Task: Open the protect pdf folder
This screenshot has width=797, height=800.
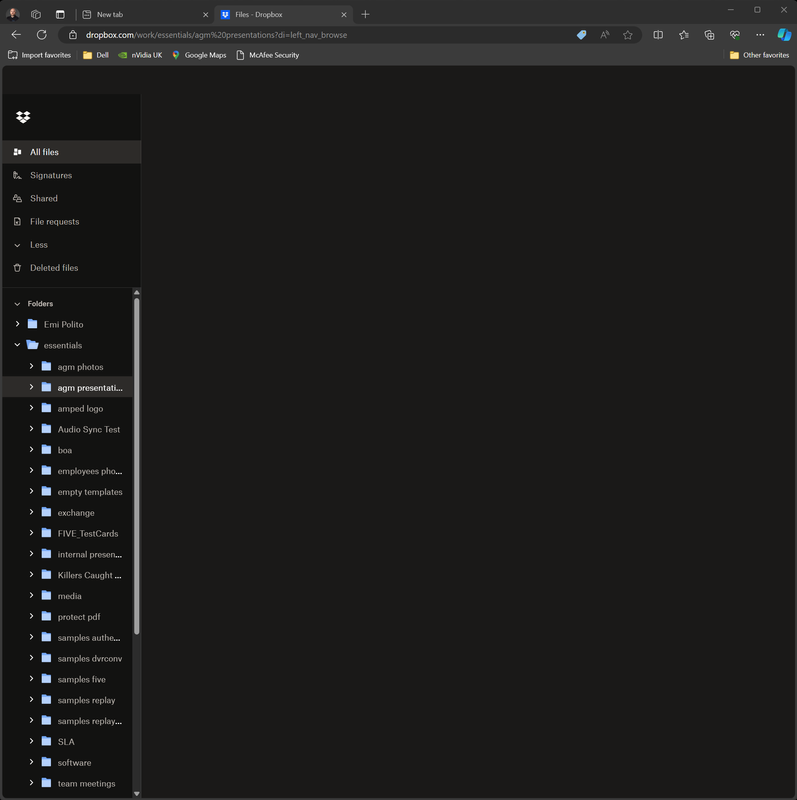Action: (79, 617)
